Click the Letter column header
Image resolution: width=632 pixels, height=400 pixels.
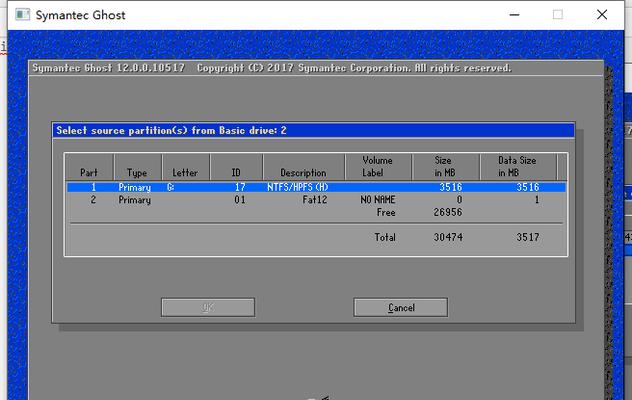[185, 167]
